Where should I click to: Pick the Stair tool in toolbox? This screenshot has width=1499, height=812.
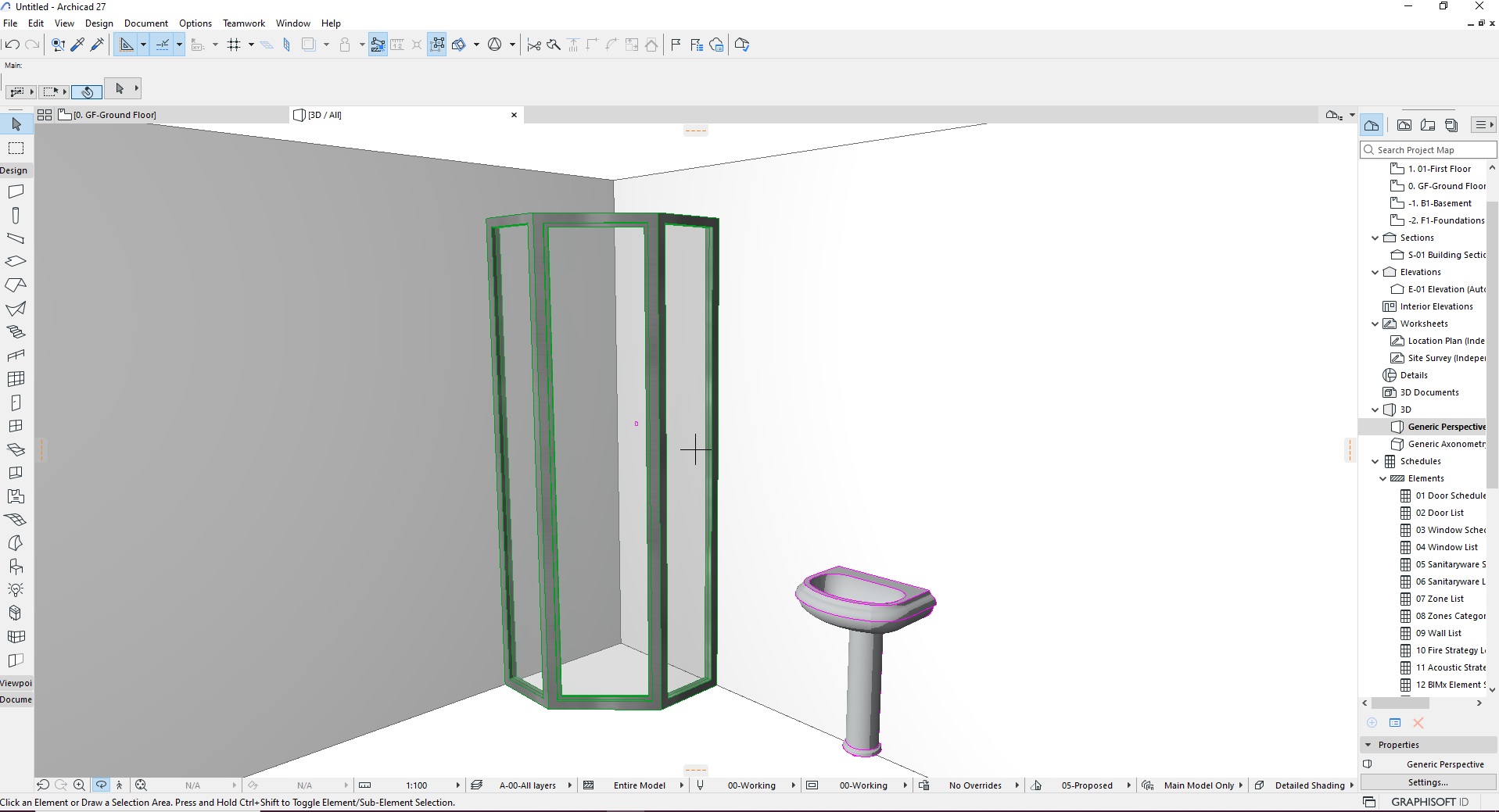(x=16, y=332)
